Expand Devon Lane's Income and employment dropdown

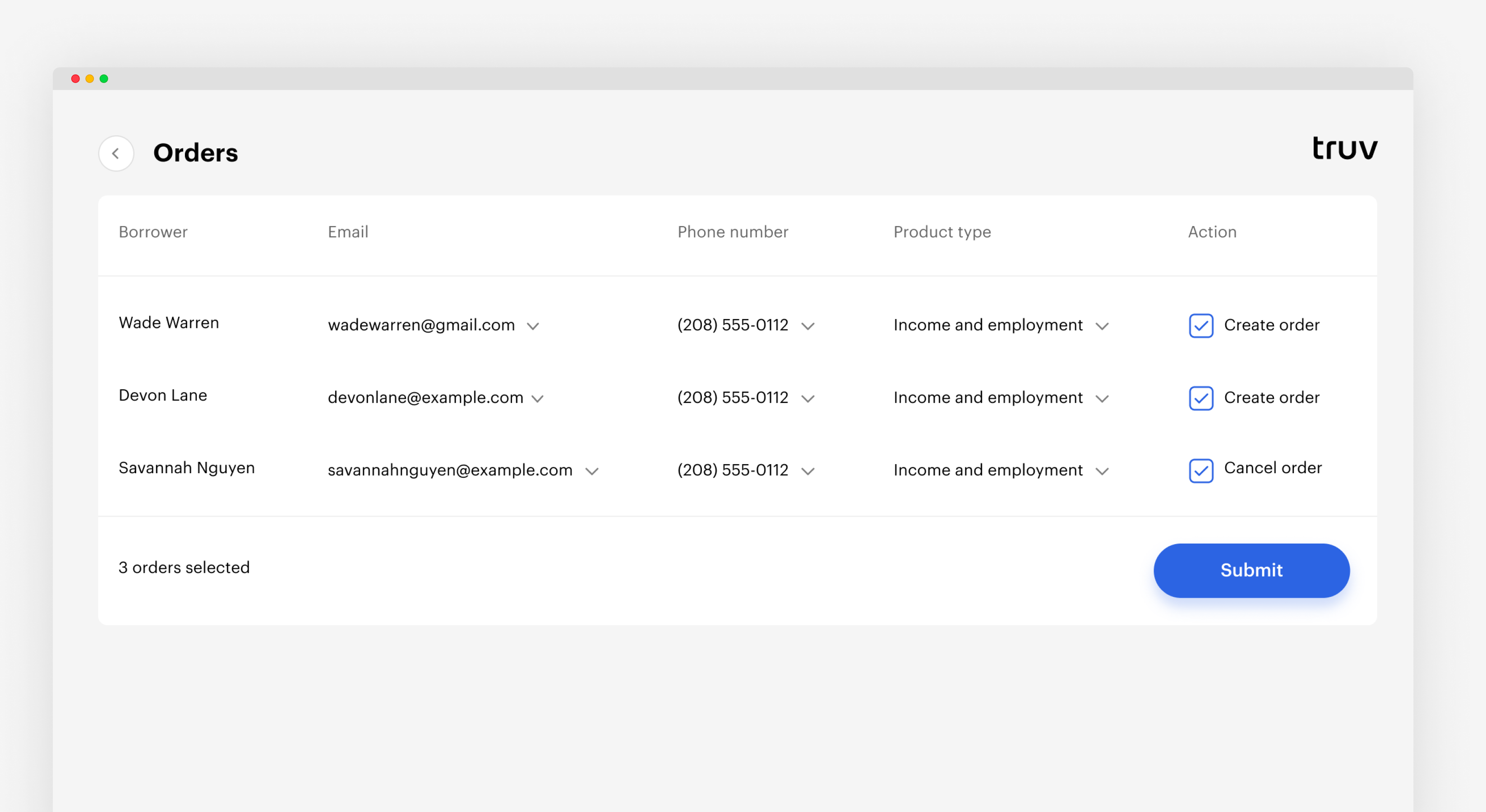[1102, 399]
